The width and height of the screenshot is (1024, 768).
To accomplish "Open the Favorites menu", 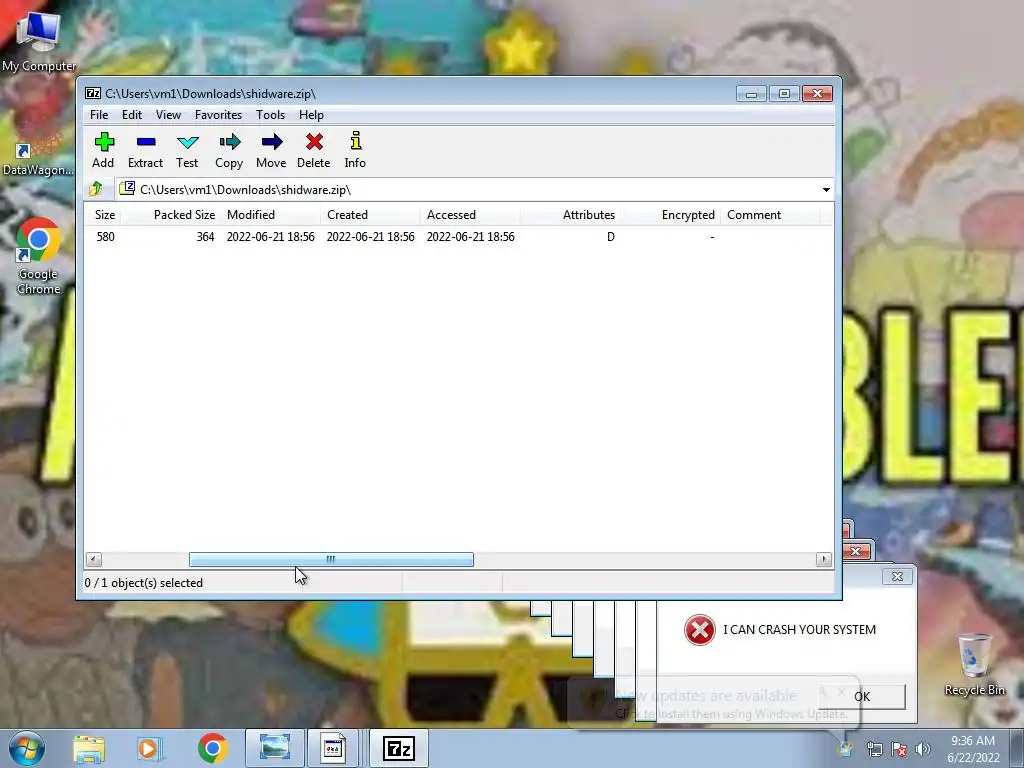I will (x=218, y=115).
